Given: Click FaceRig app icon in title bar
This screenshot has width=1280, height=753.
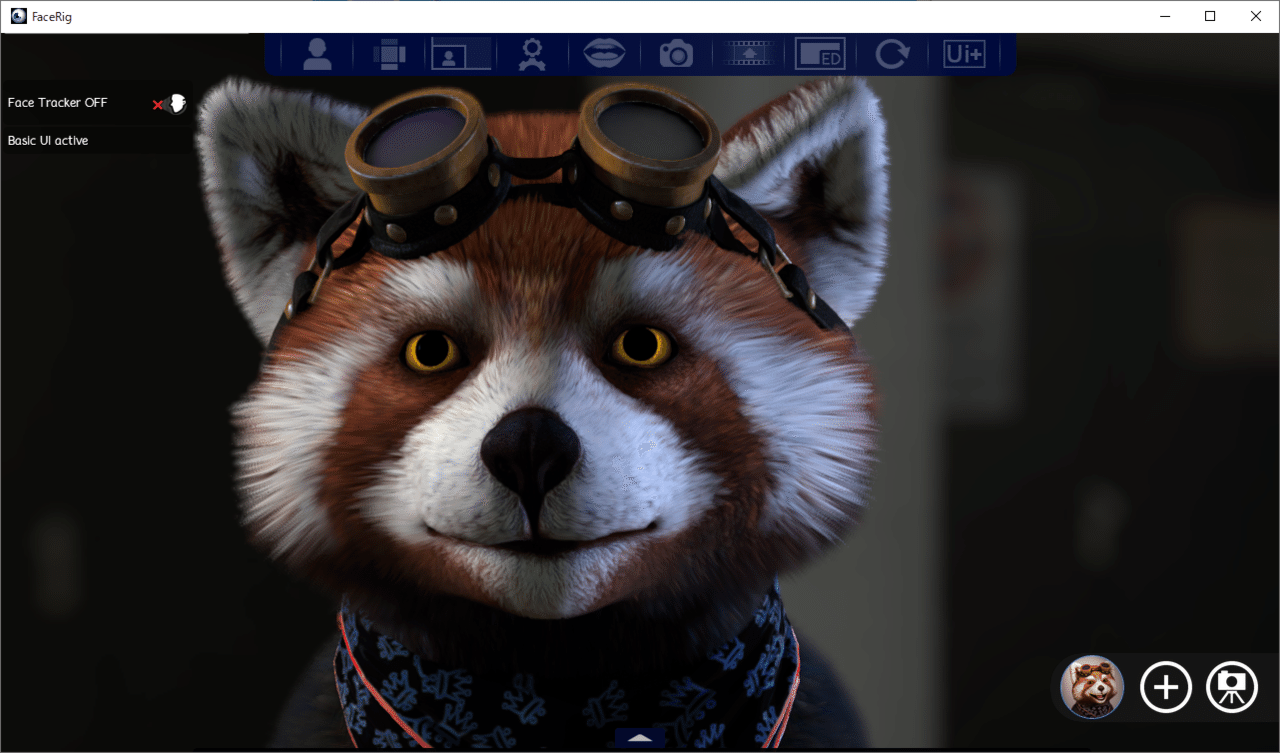Looking at the screenshot, I should coord(18,16).
